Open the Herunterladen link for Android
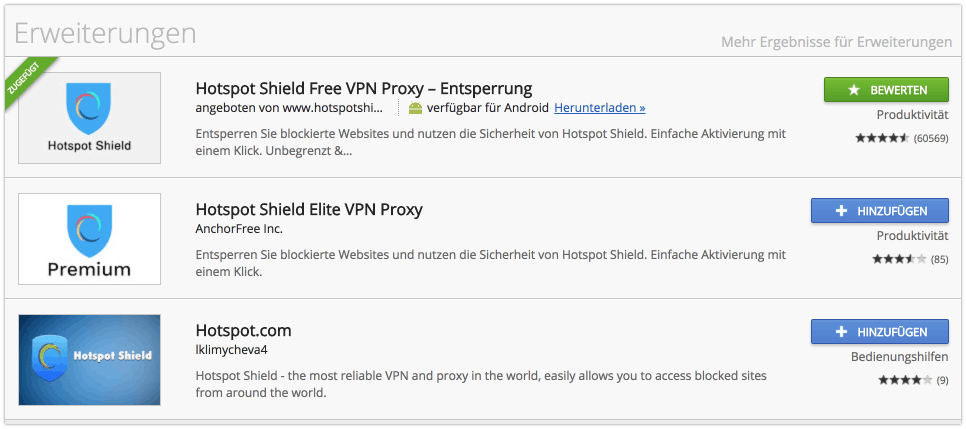Viewport: 966px width, 429px height. [x=599, y=108]
